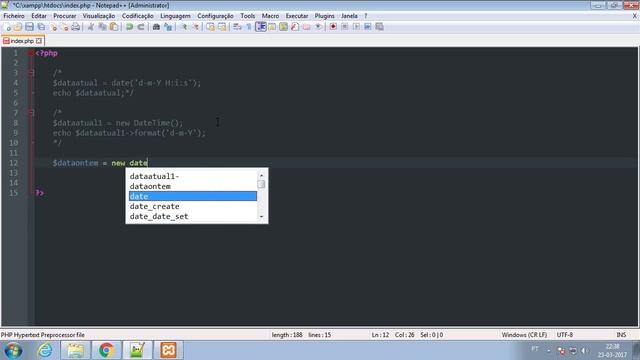The image size is (640, 360).
Task: Click the macro Playback toolbar icon
Action: point(356,27)
